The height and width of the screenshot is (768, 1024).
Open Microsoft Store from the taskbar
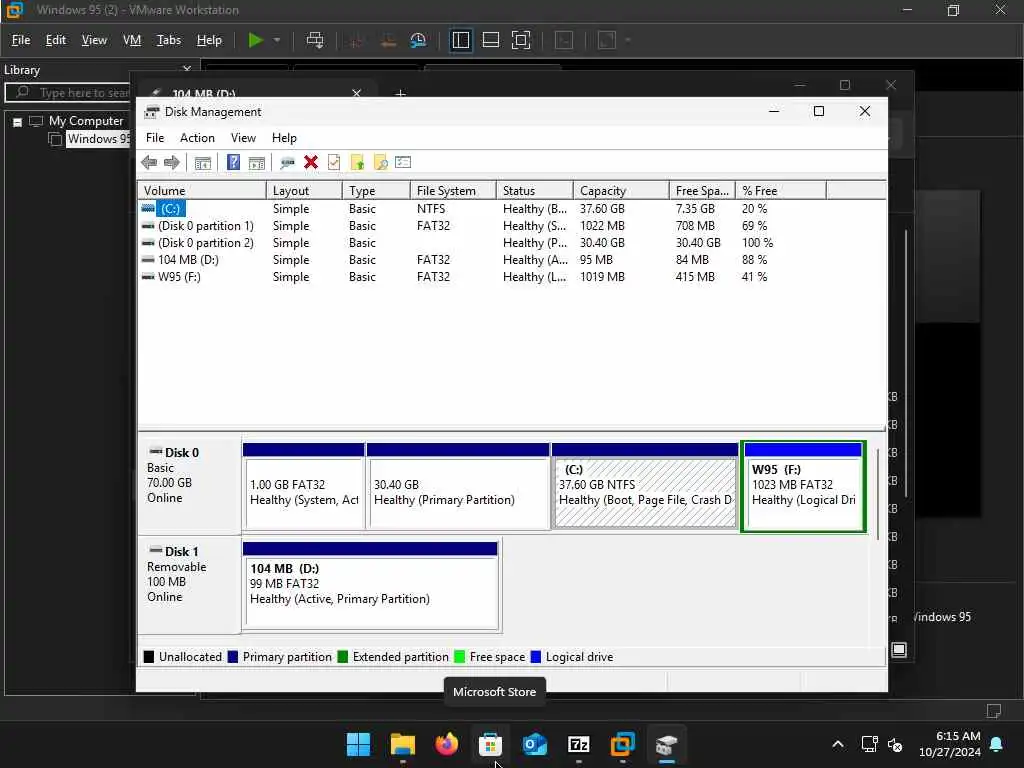click(x=490, y=744)
